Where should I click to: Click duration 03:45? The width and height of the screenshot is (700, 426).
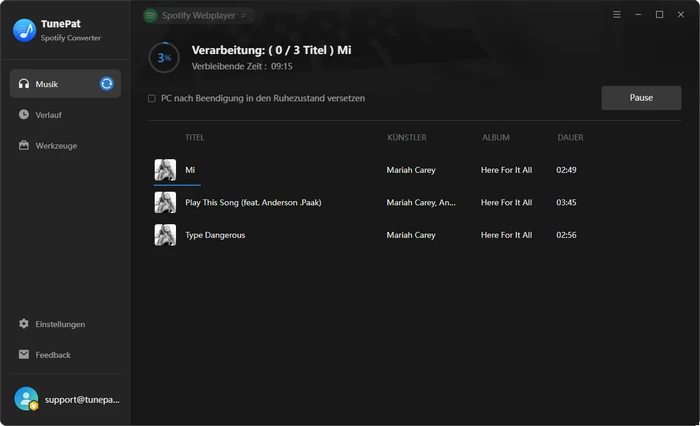click(x=566, y=202)
